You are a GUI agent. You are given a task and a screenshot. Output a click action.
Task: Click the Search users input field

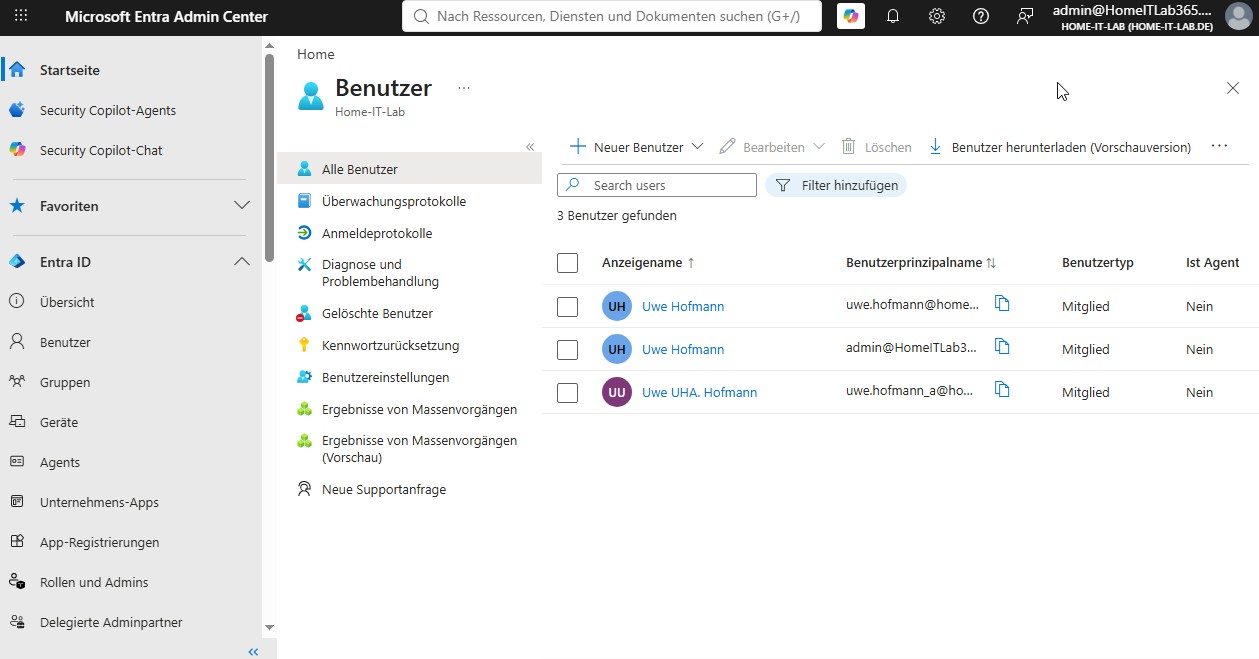point(657,185)
